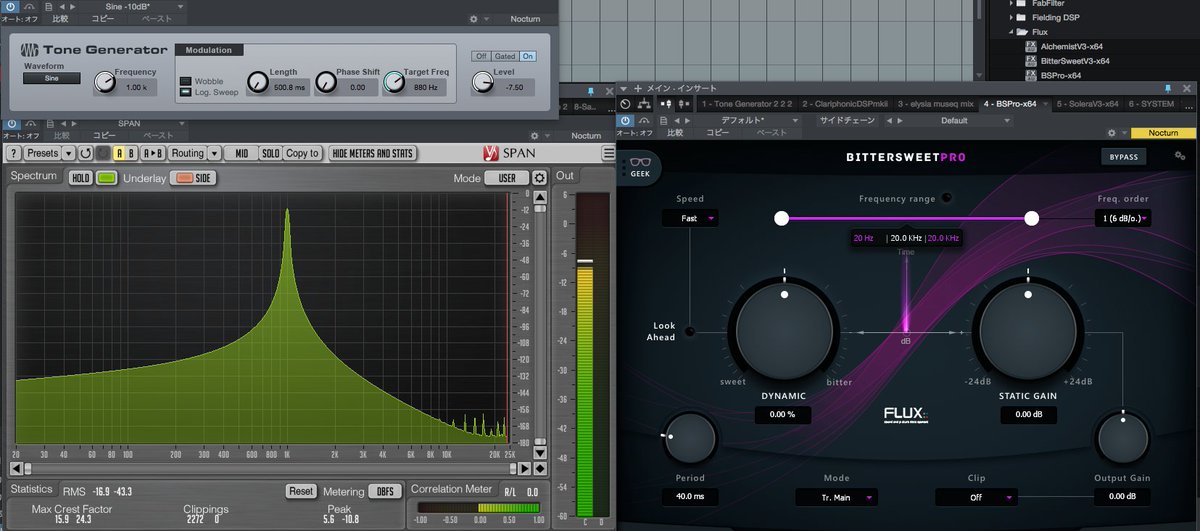Set Tone Generator state to Gated

click(504, 56)
